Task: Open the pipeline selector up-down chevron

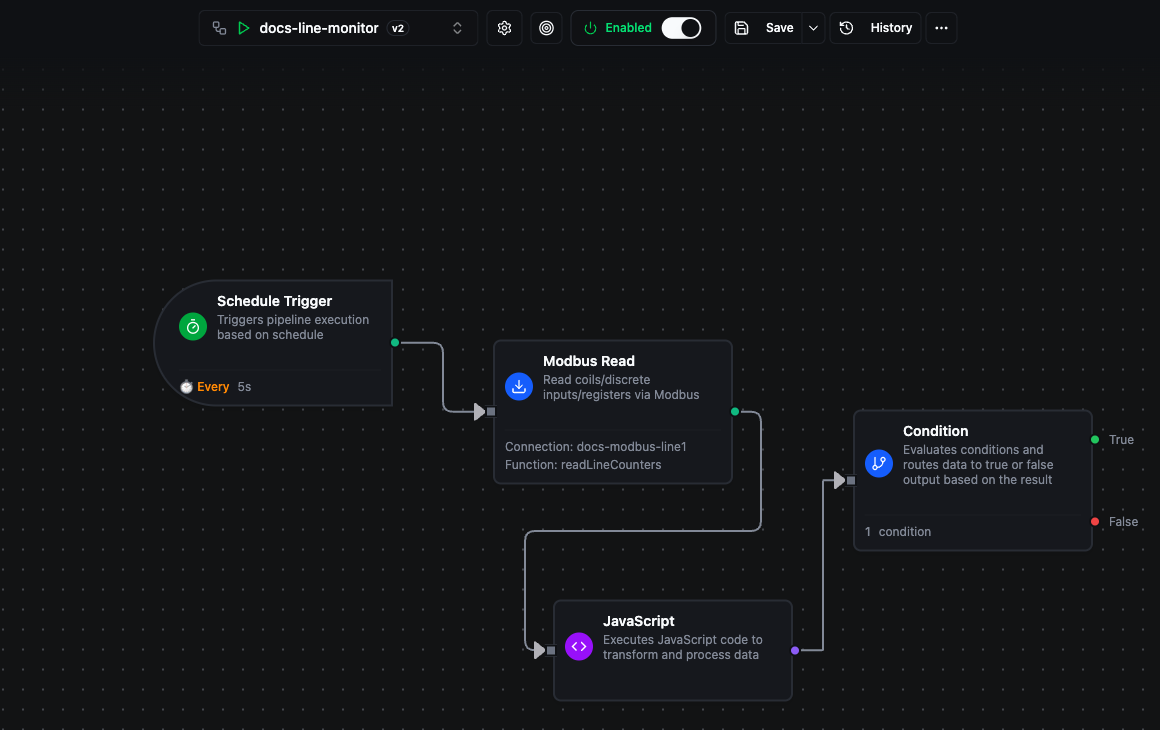Action: 457,28
